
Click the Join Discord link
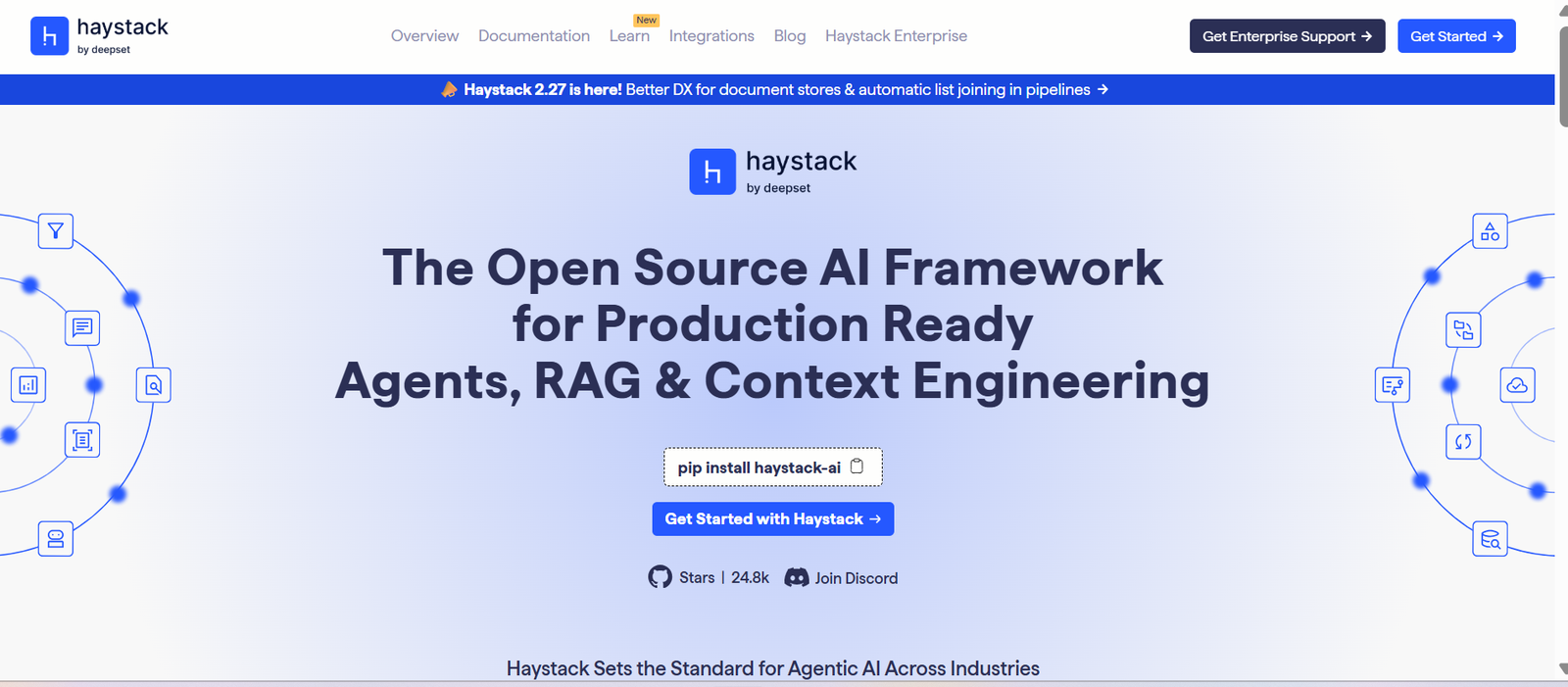841,578
